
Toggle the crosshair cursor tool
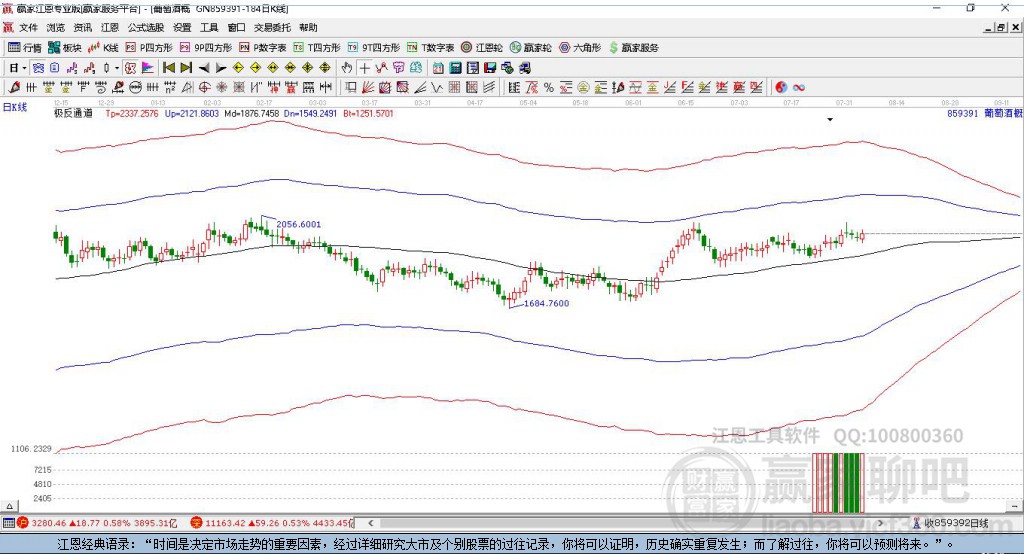coord(364,68)
